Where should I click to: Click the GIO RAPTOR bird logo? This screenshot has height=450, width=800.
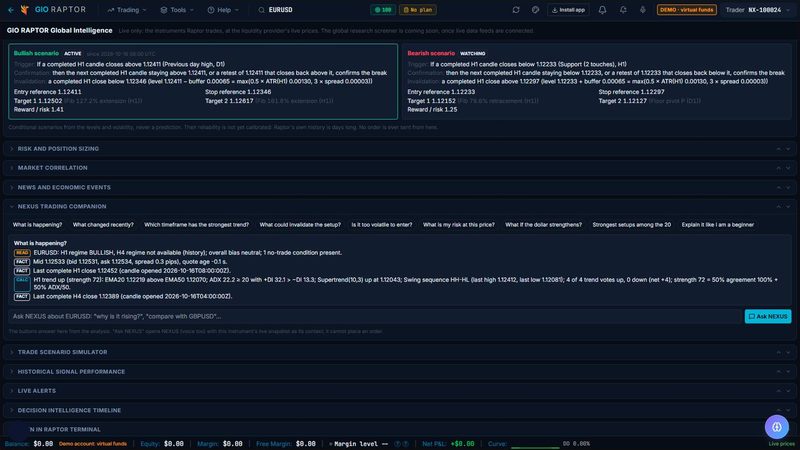(24, 10)
